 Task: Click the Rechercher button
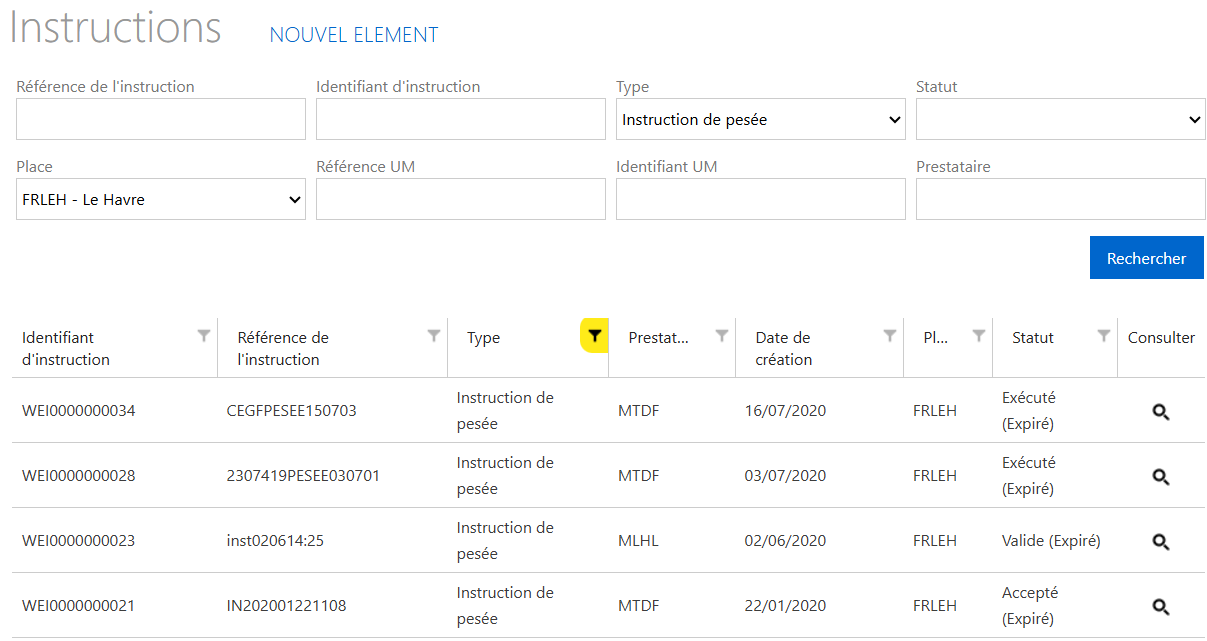pyautogui.click(x=1147, y=258)
